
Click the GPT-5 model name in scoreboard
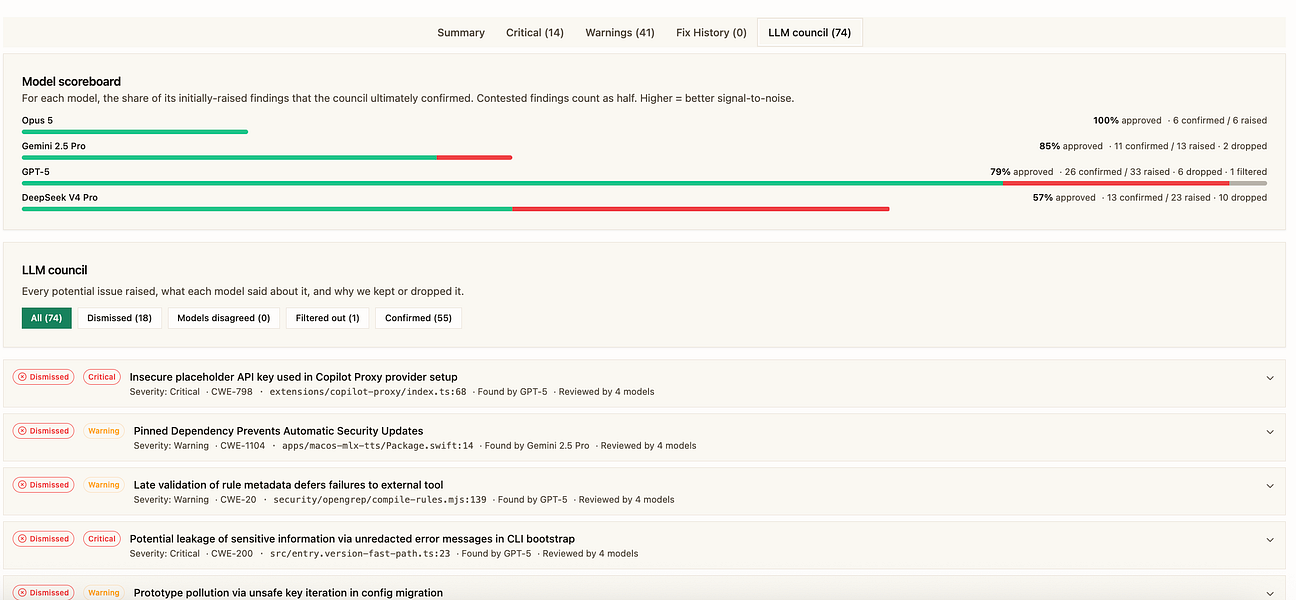tap(36, 172)
